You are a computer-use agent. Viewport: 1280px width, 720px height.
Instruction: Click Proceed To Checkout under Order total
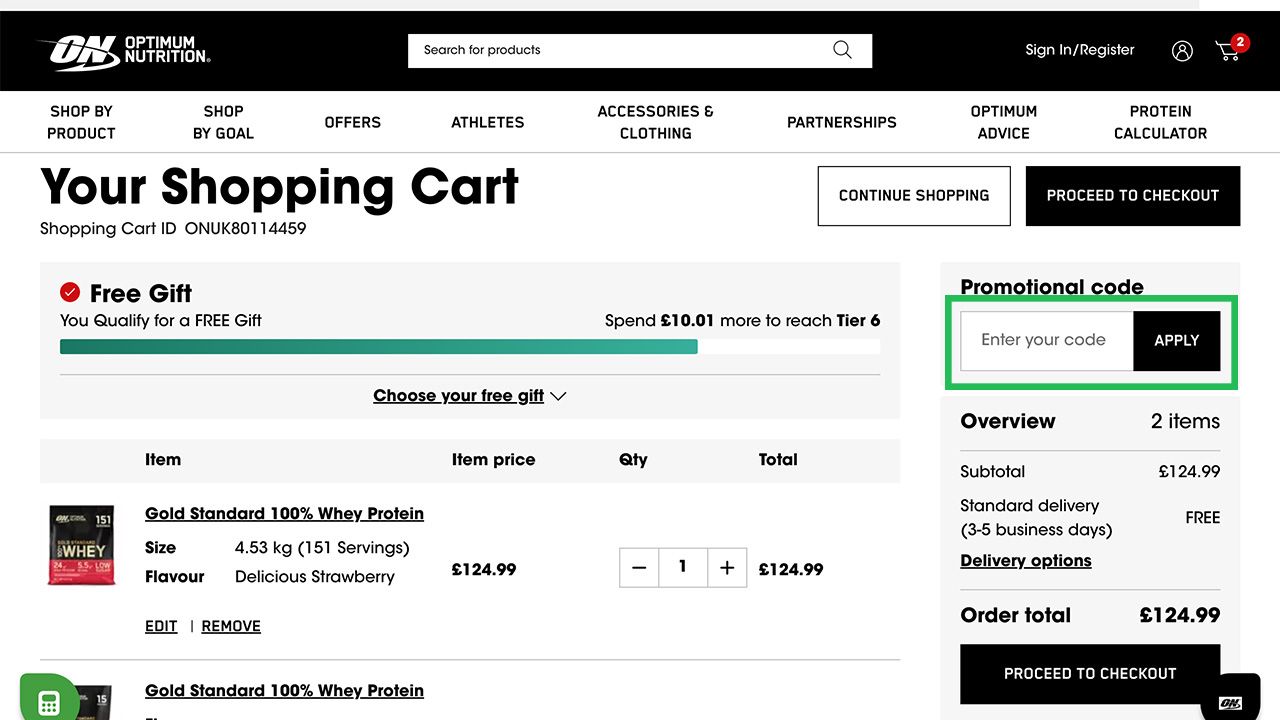coord(1090,674)
